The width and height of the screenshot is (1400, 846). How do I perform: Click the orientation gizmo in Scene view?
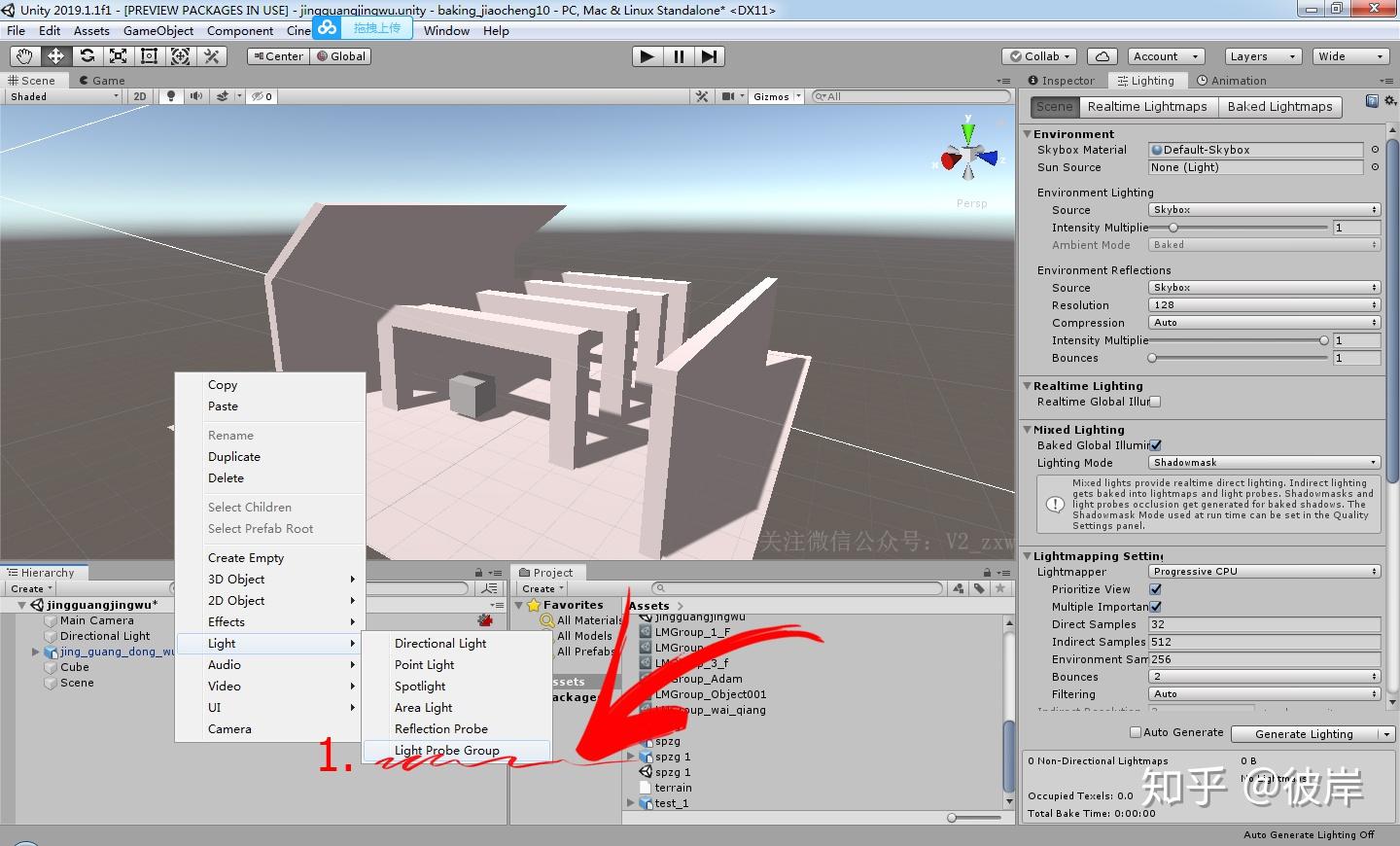tap(968, 154)
